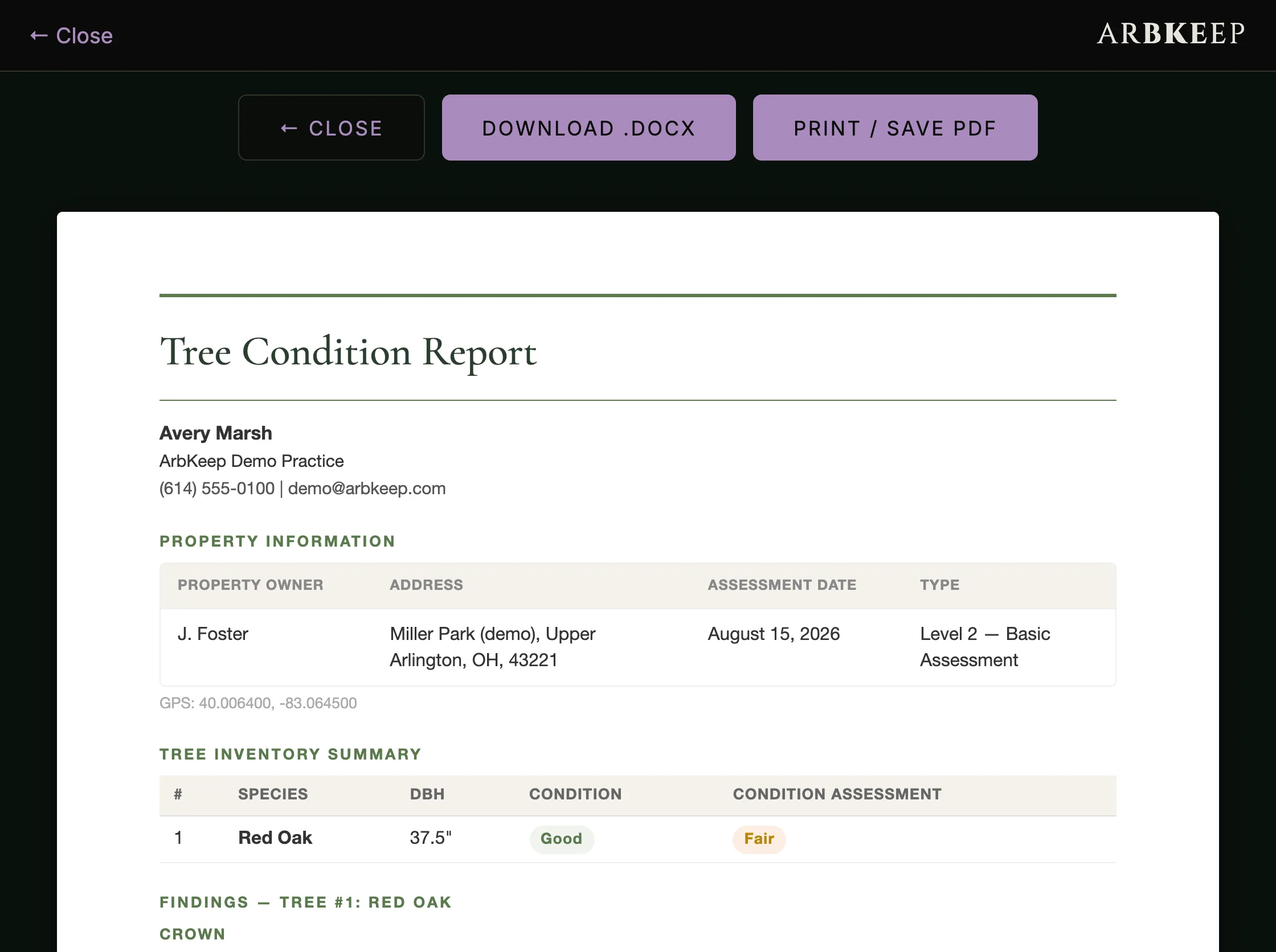Click the Property Owner column header

point(250,585)
